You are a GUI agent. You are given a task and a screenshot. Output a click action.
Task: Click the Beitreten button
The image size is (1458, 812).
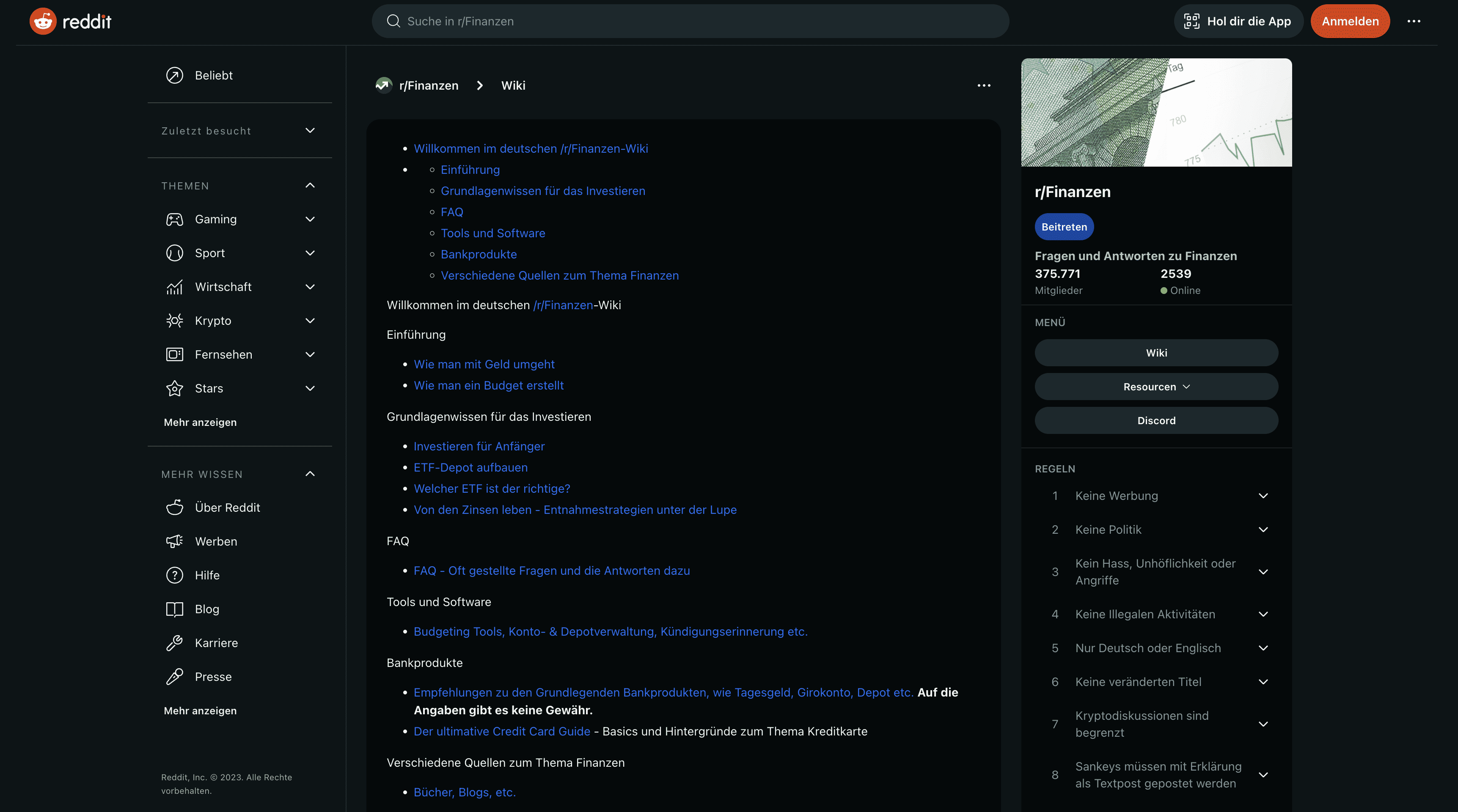[x=1064, y=226]
